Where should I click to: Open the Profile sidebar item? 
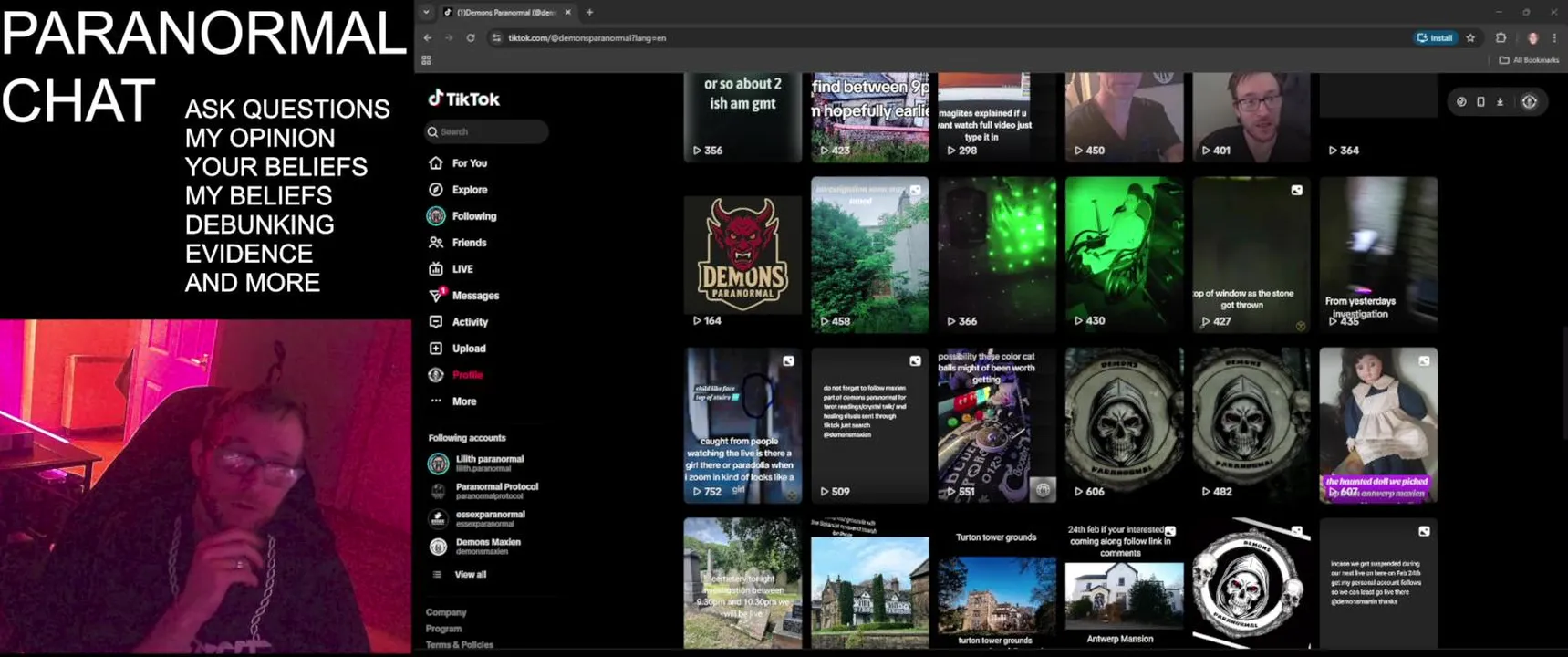(x=456, y=374)
